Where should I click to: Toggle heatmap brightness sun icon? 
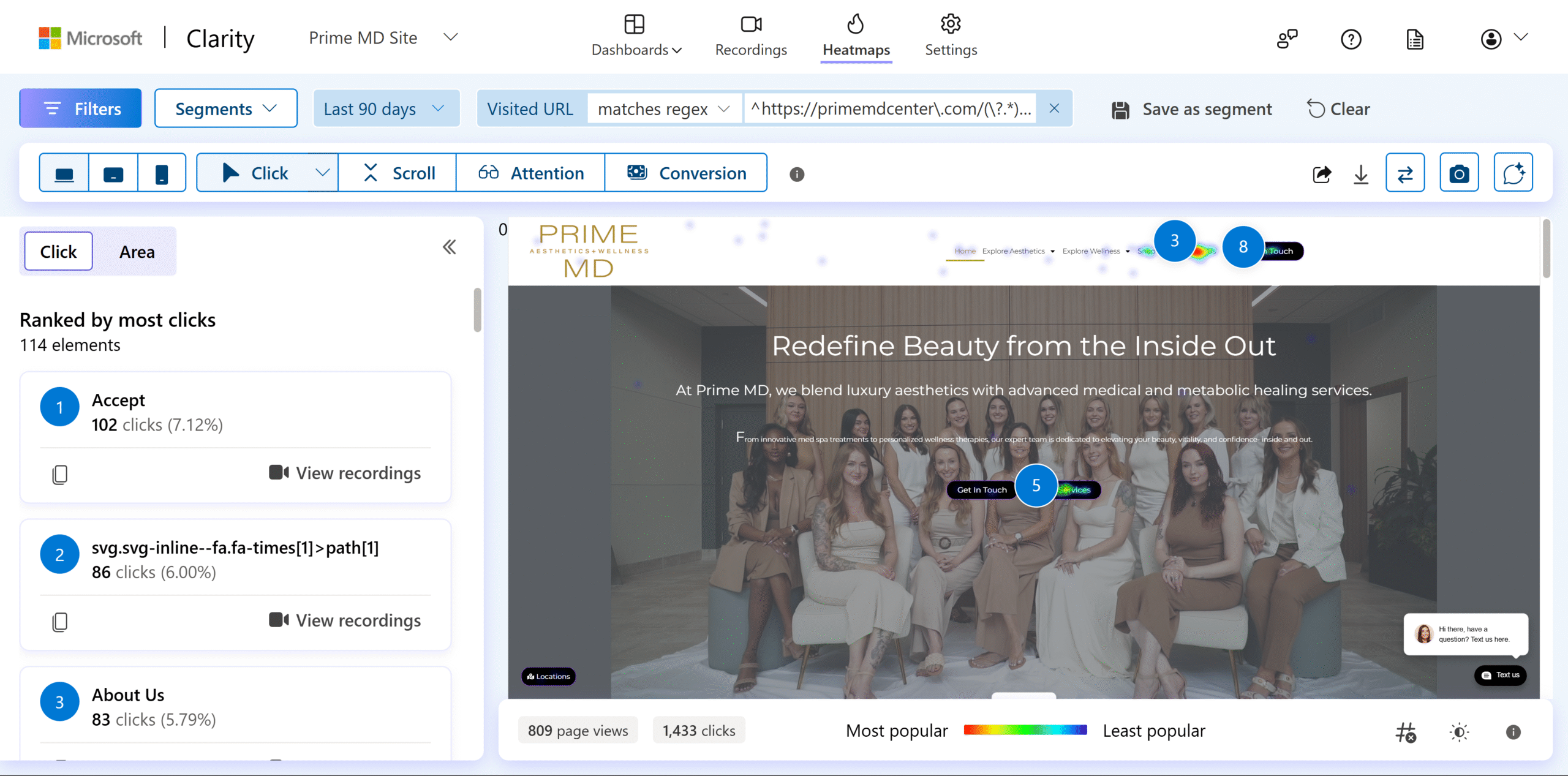(1460, 732)
